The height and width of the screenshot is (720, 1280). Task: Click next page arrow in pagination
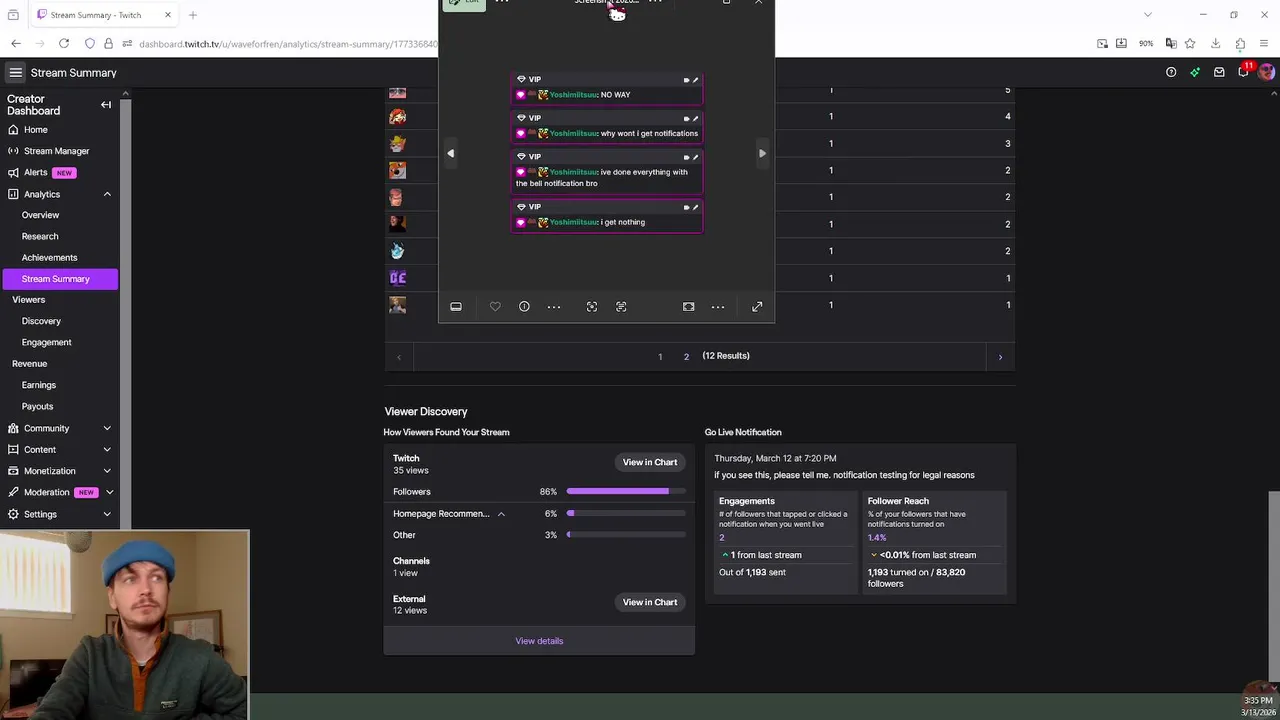pos(1000,357)
